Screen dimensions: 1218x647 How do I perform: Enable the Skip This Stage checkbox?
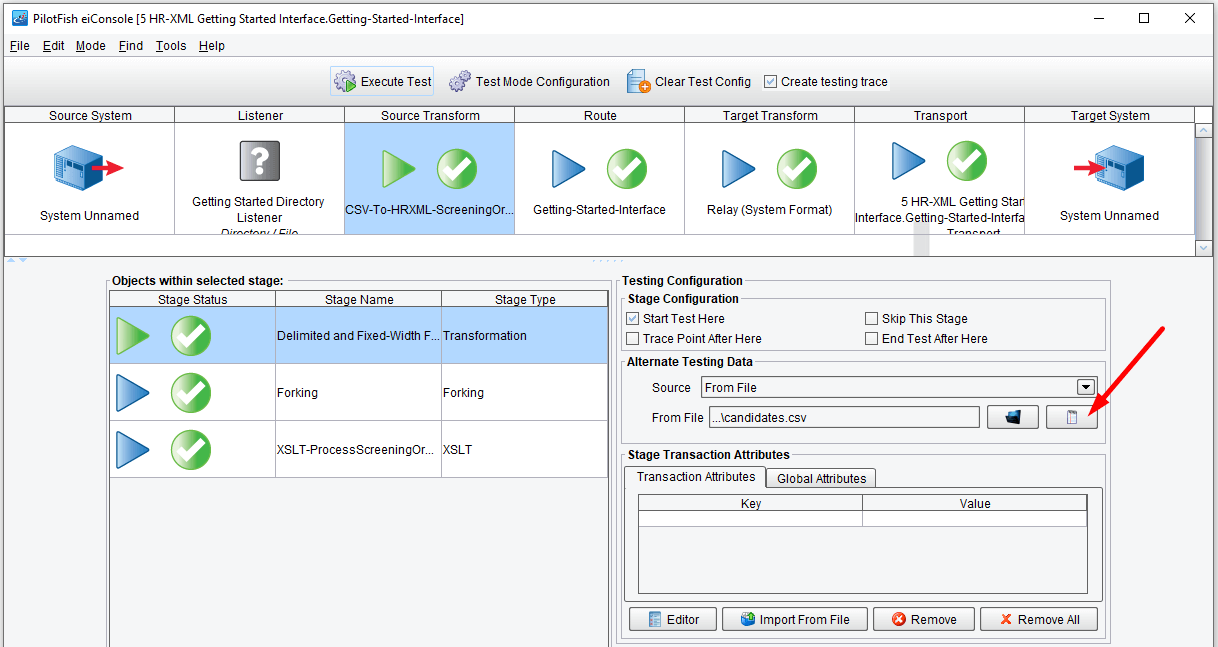[872, 319]
